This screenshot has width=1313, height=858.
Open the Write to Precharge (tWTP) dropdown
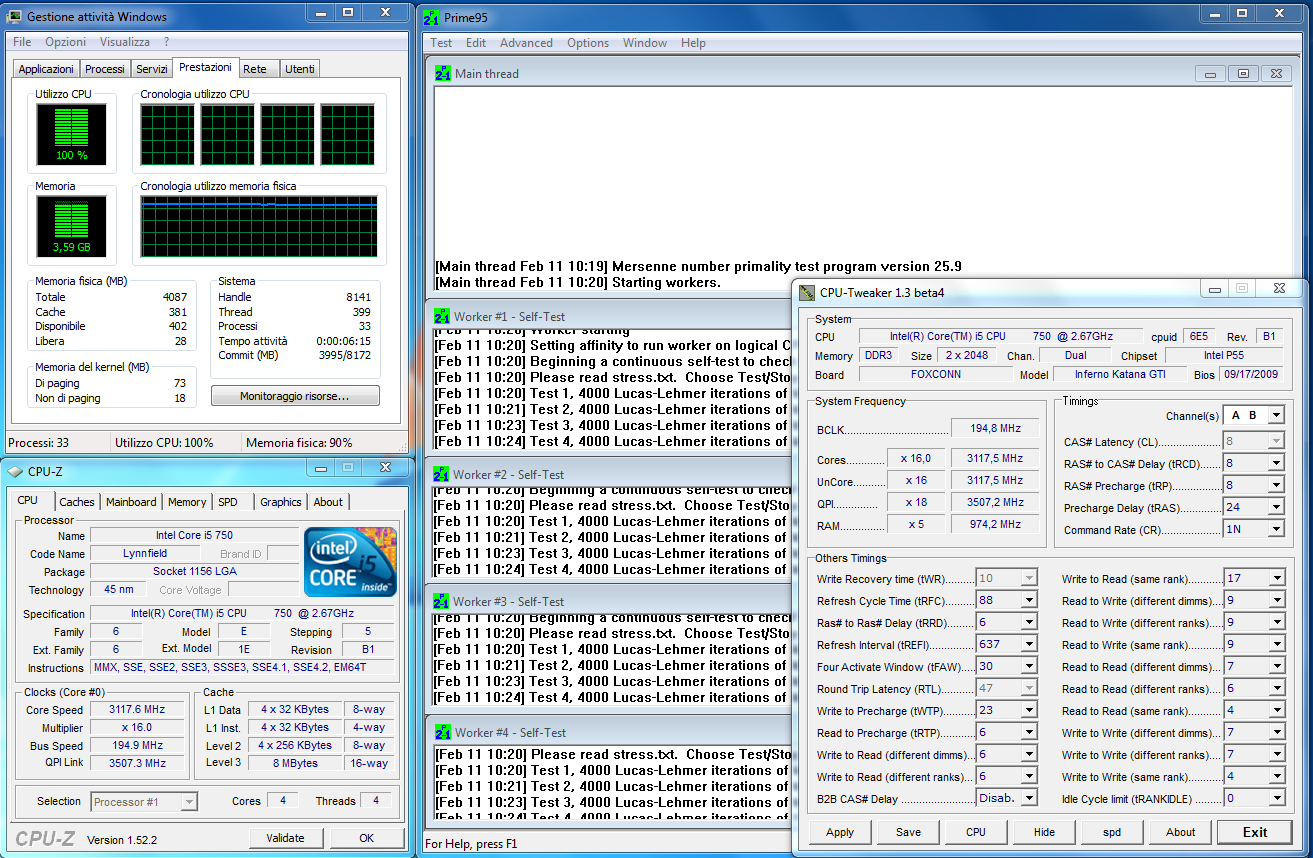pyautogui.click(x=1029, y=710)
